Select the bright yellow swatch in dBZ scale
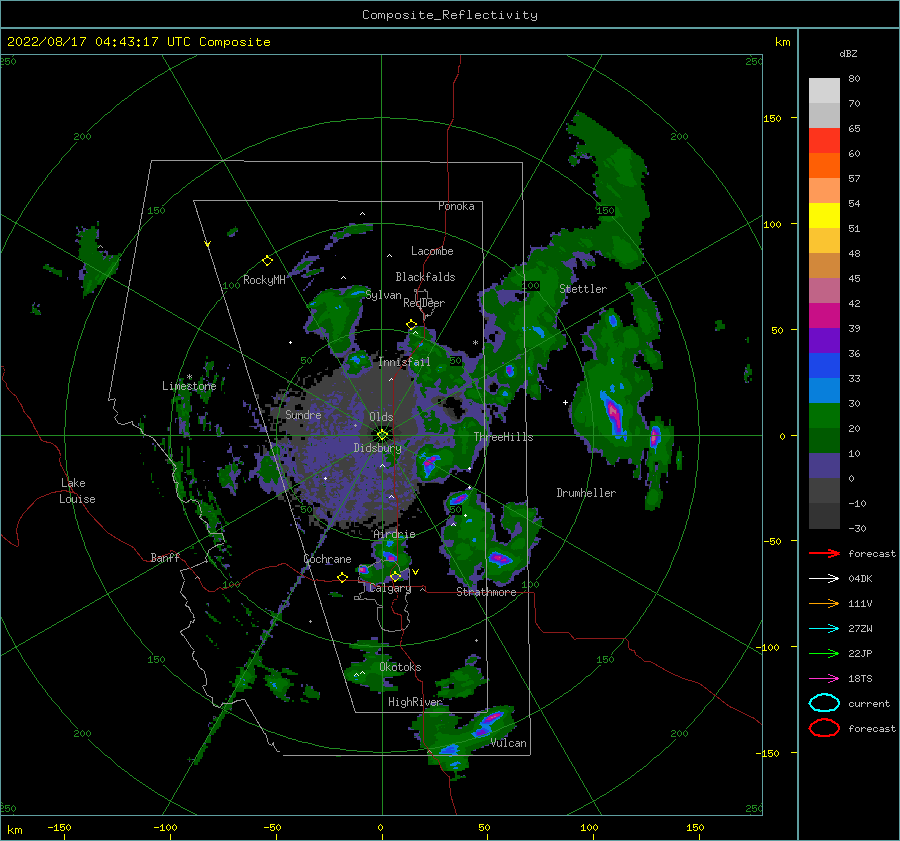Image resolution: width=900 pixels, height=841 pixels. (x=824, y=215)
